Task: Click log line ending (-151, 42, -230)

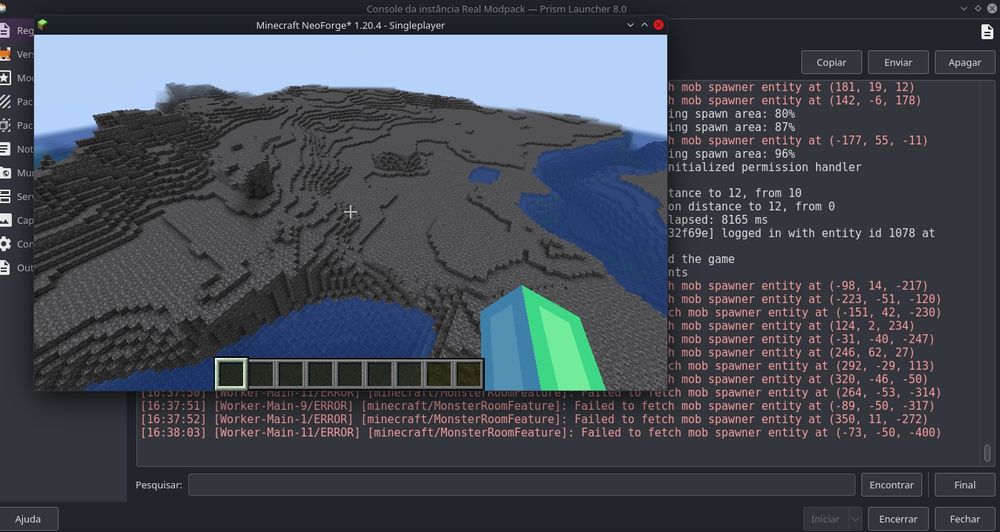Action: tap(804, 313)
